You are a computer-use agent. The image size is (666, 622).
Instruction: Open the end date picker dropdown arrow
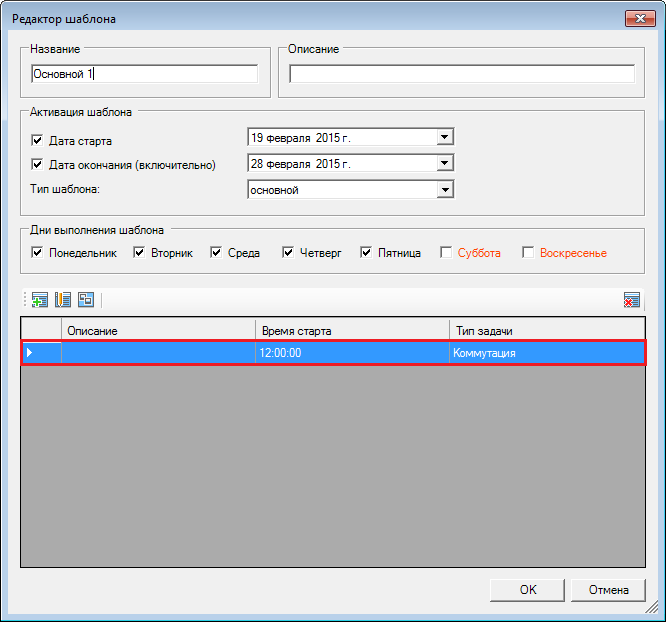point(445,163)
